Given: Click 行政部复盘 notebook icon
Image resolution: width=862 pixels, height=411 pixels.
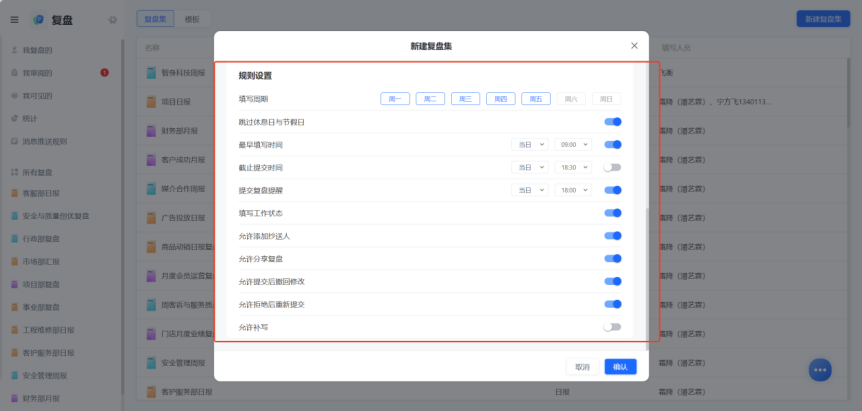Looking at the screenshot, I should 15,238.
